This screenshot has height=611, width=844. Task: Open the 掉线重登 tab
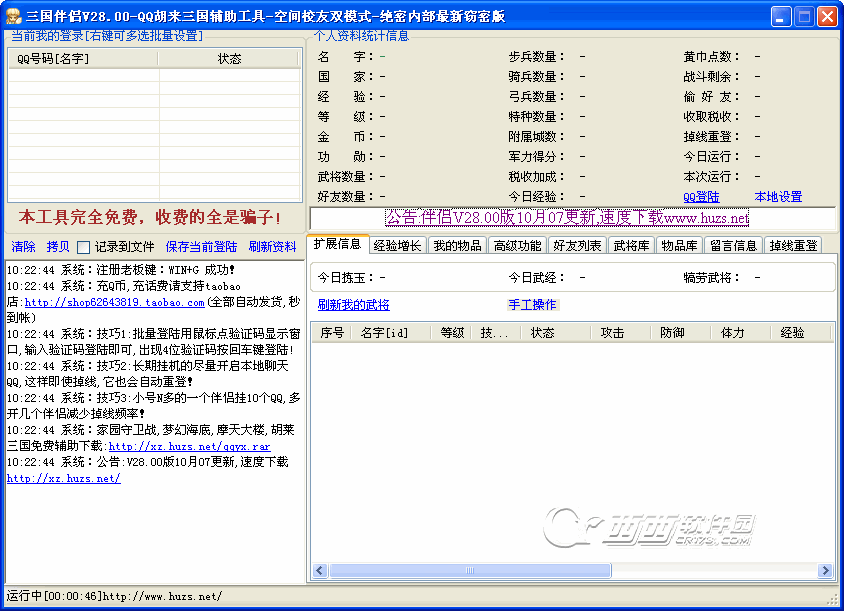click(792, 246)
